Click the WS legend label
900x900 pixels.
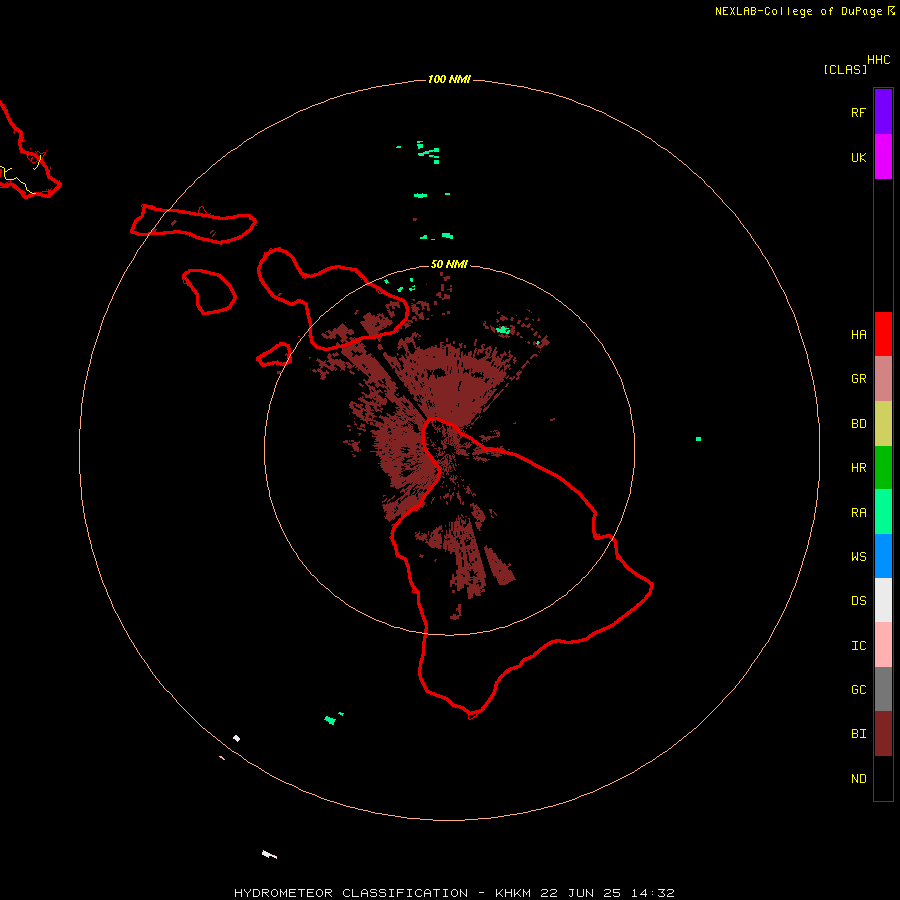[x=858, y=557]
